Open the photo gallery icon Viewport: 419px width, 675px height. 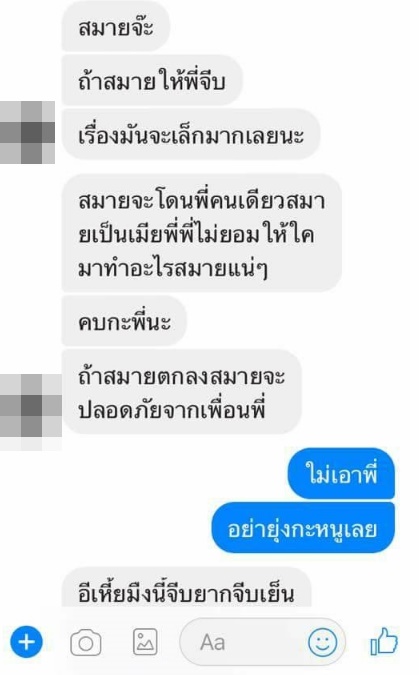coord(145,642)
